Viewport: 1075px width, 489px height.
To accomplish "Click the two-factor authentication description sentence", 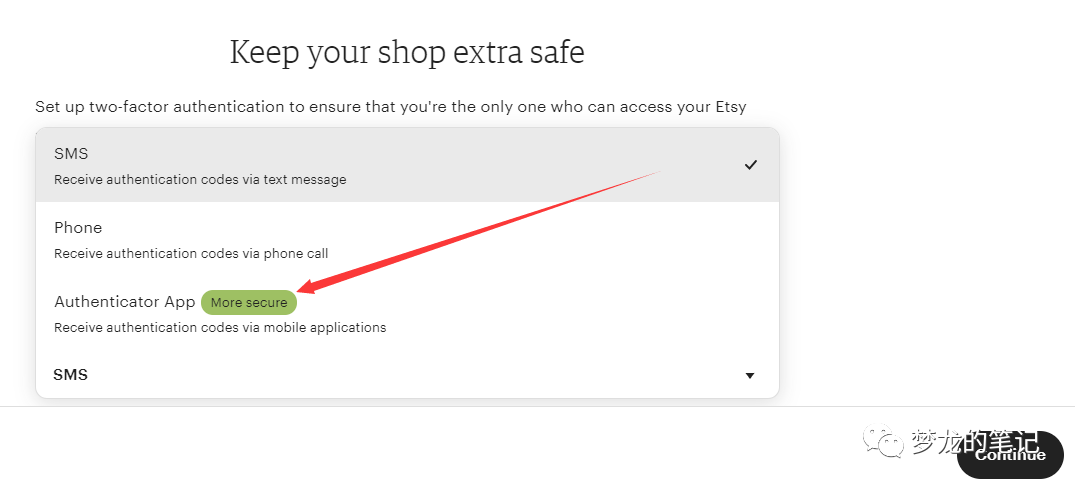I will pyautogui.click(x=390, y=107).
